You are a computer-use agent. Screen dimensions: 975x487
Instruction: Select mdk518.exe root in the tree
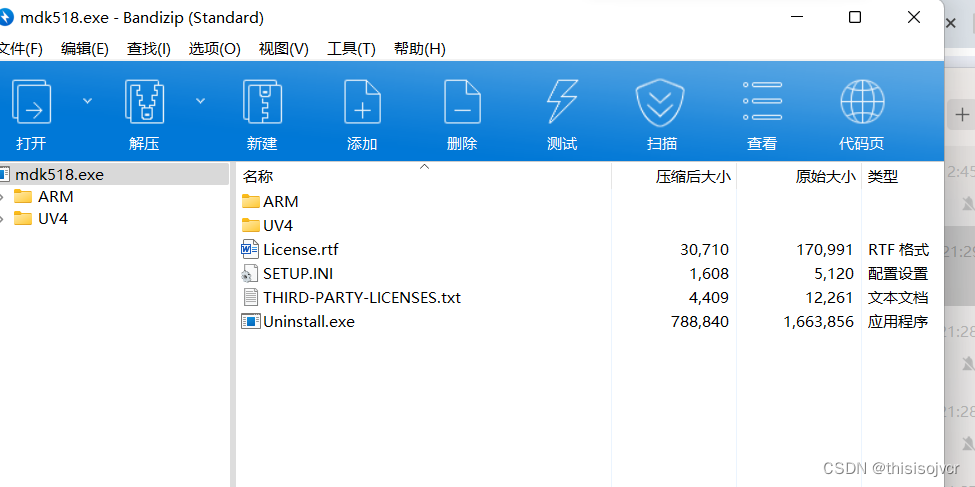[114, 175]
